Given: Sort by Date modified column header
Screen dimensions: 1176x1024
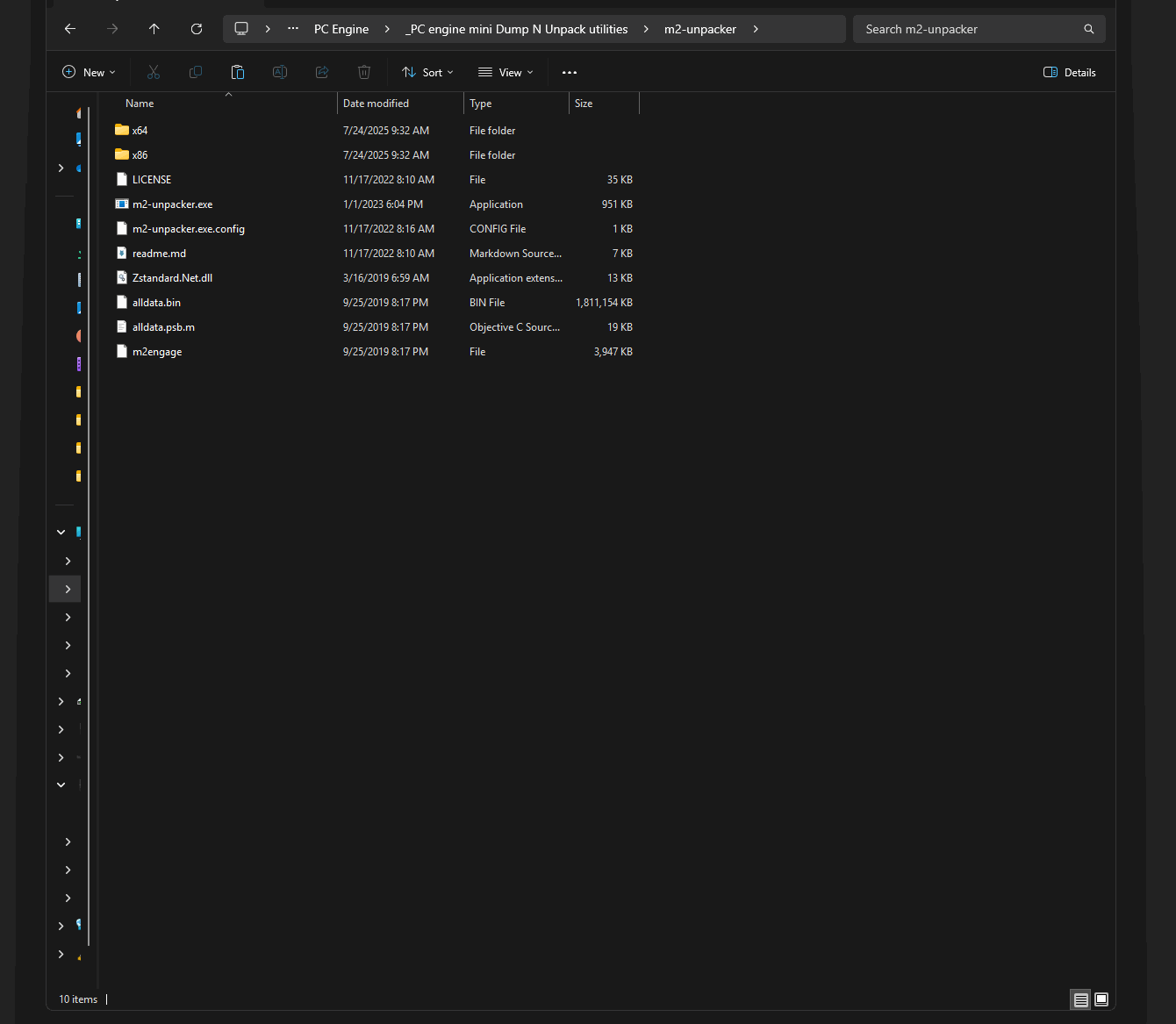Looking at the screenshot, I should (x=376, y=104).
